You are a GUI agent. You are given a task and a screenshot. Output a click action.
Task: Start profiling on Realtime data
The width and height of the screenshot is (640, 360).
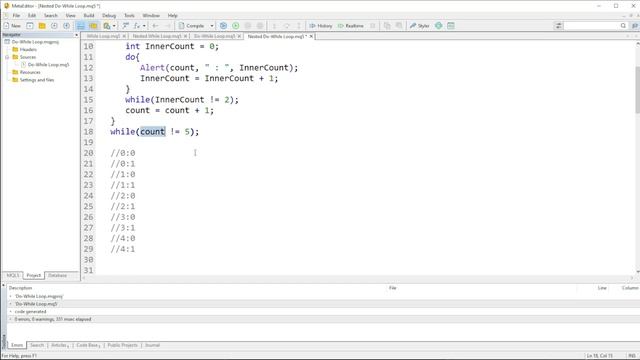point(351,26)
